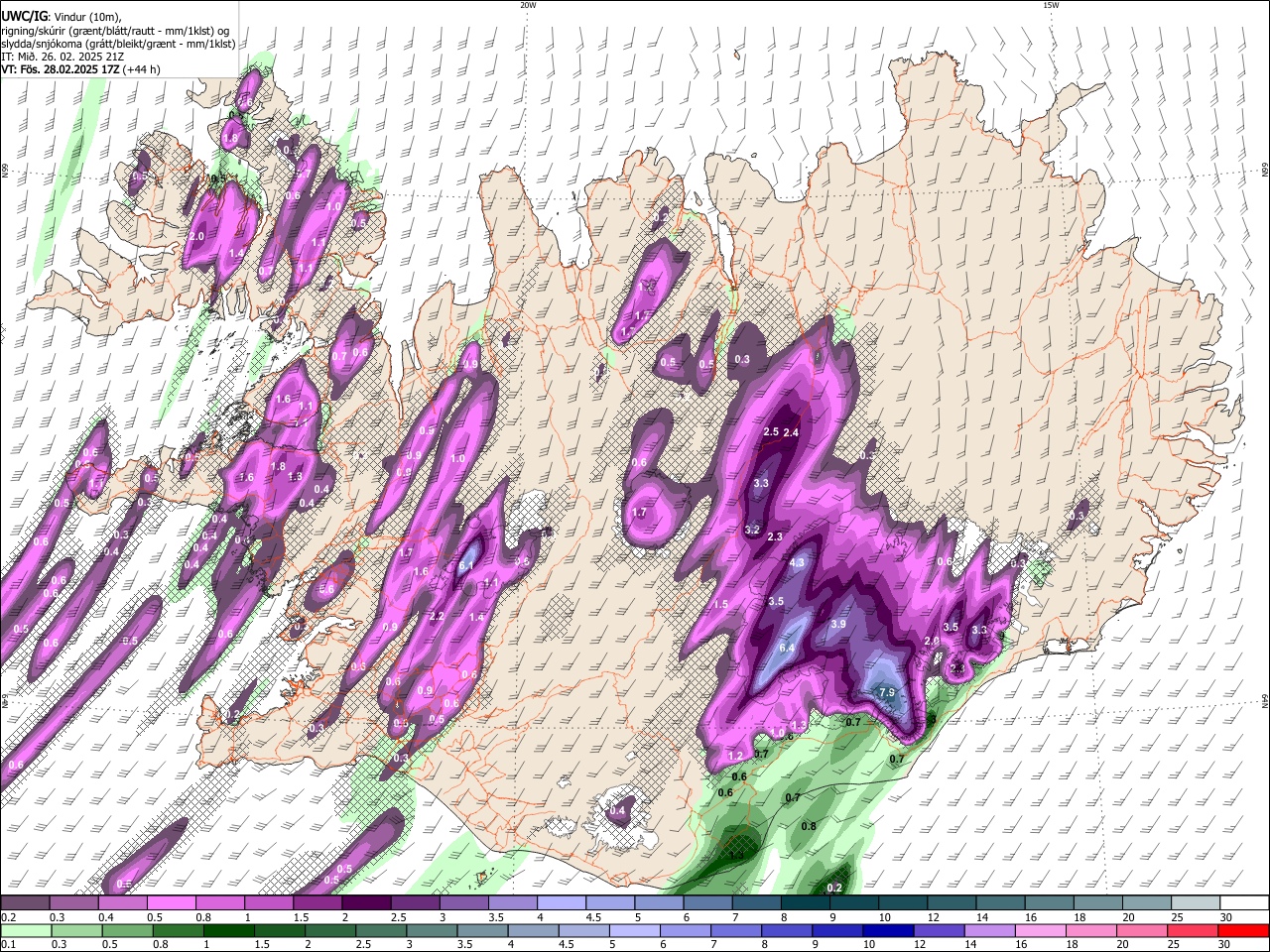The height and width of the screenshot is (952, 1270).
Task: Click the valid time 'VT: Fös. 28.02.2025 17Z (+44 h)'
Action: point(80,69)
